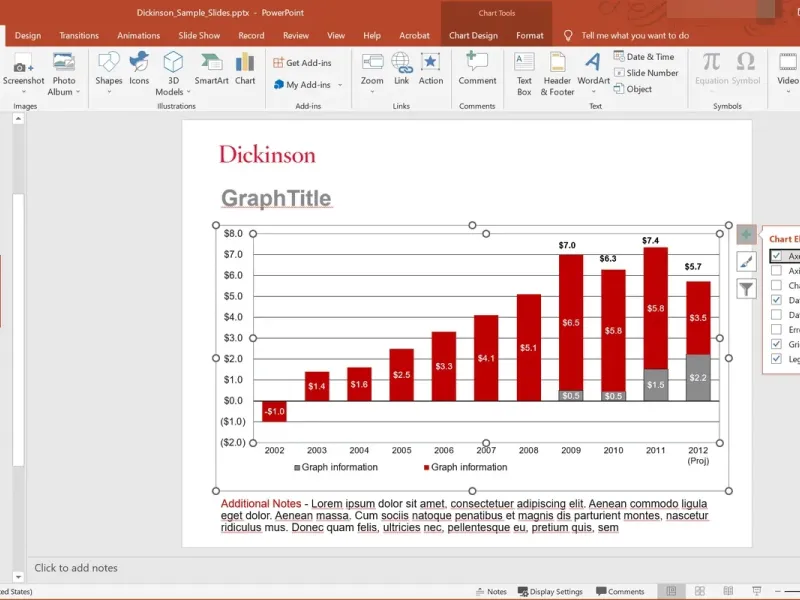The height and width of the screenshot is (600, 800).
Task: Toggle fourth checkbox in Chart Elements list
Action: pos(776,300)
